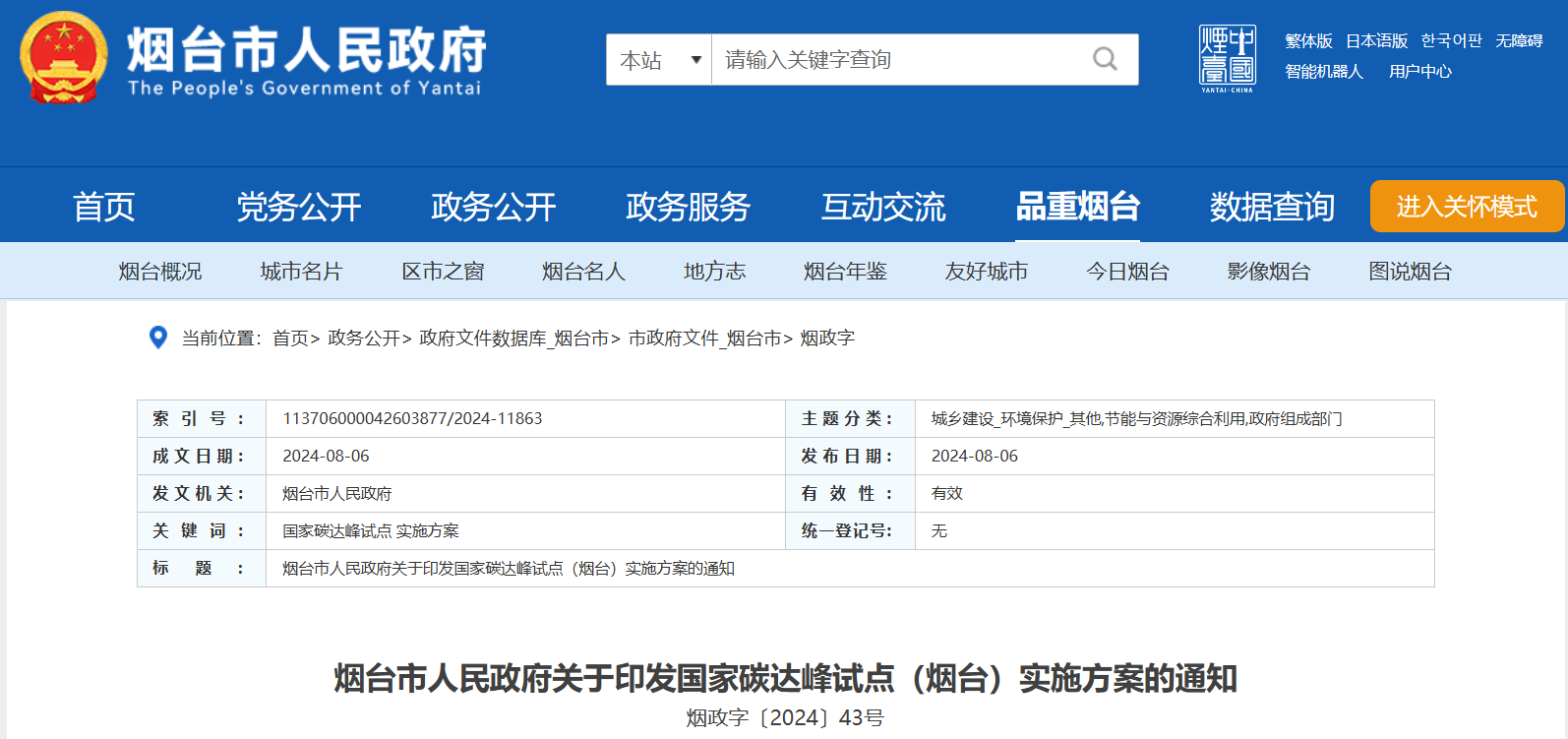The width and height of the screenshot is (1568, 739).
Task: Click 市政府文件_烟台市 breadcrumb link
Action: click(704, 339)
